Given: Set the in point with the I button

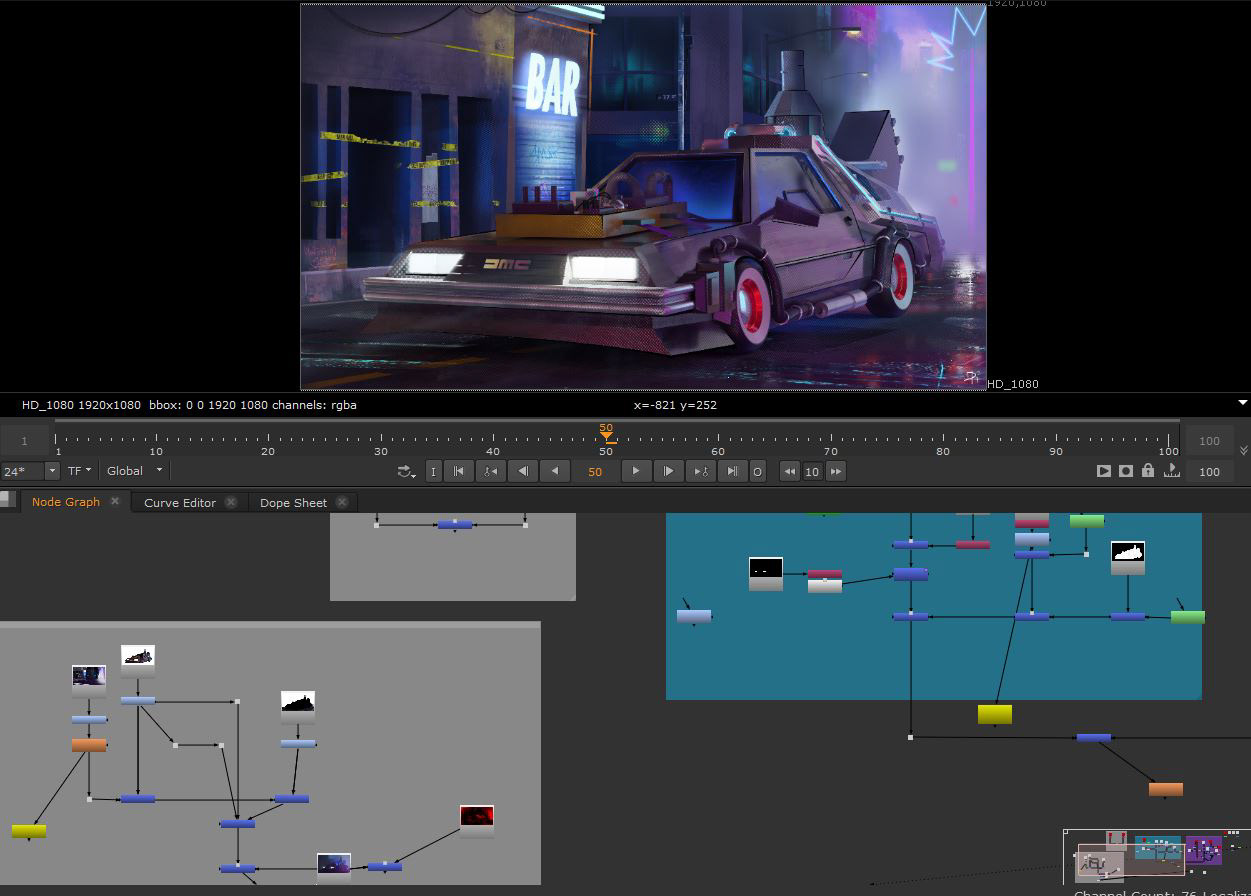Looking at the screenshot, I should coord(433,471).
